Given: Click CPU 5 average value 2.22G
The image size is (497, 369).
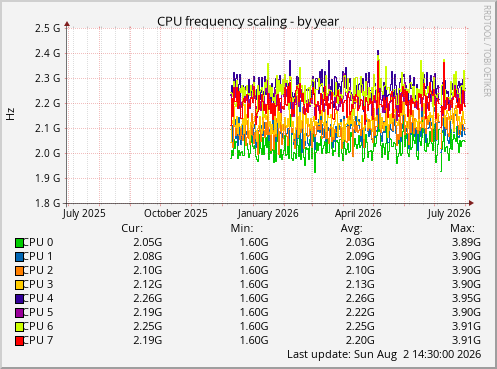Looking at the screenshot, I should coord(360,312).
